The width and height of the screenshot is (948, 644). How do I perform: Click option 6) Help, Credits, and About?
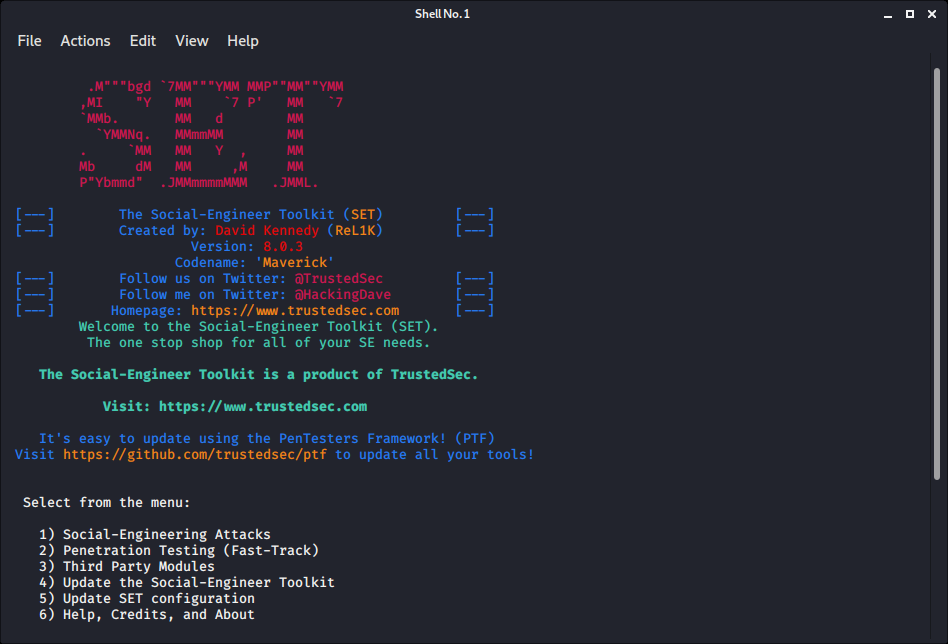tap(147, 614)
